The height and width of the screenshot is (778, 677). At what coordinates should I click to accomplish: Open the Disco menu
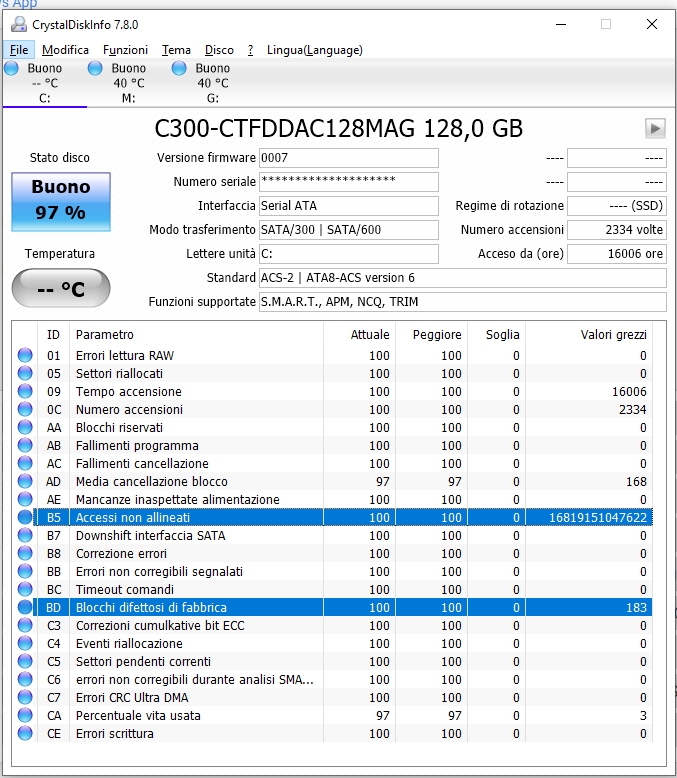point(219,50)
